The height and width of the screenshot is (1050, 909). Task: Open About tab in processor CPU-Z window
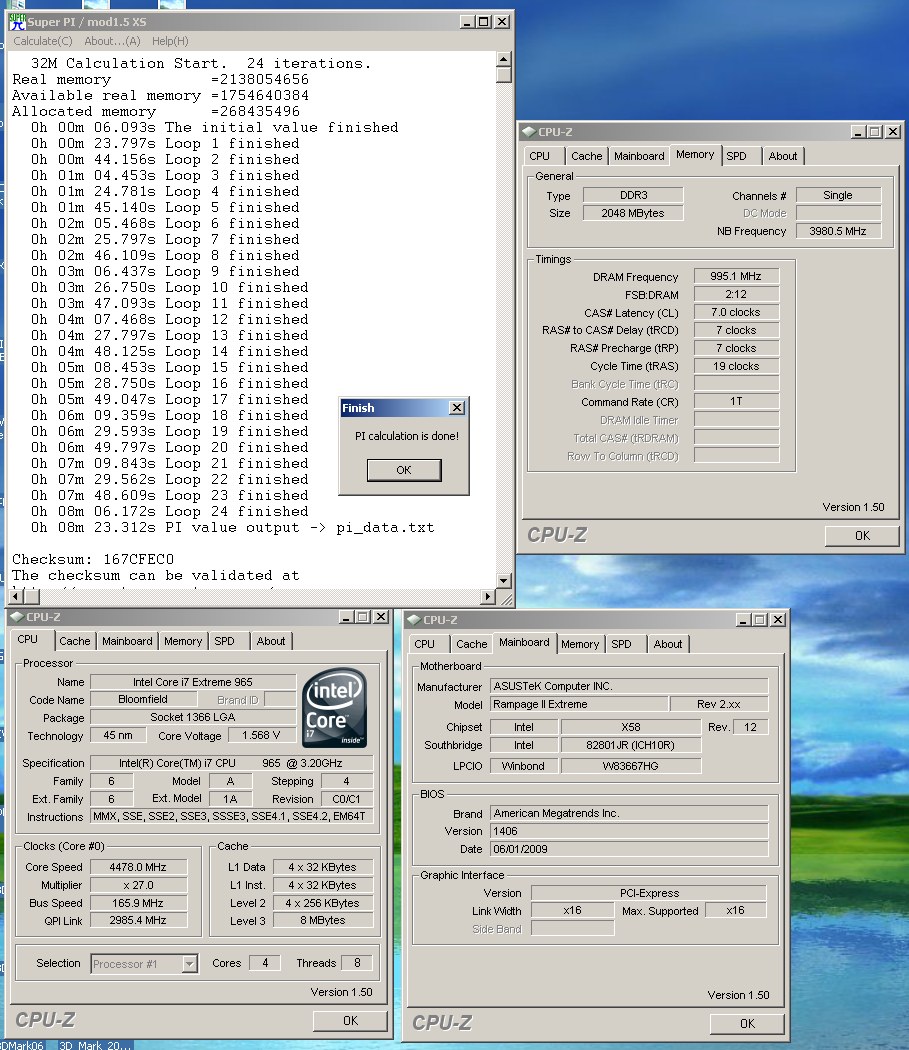(271, 641)
